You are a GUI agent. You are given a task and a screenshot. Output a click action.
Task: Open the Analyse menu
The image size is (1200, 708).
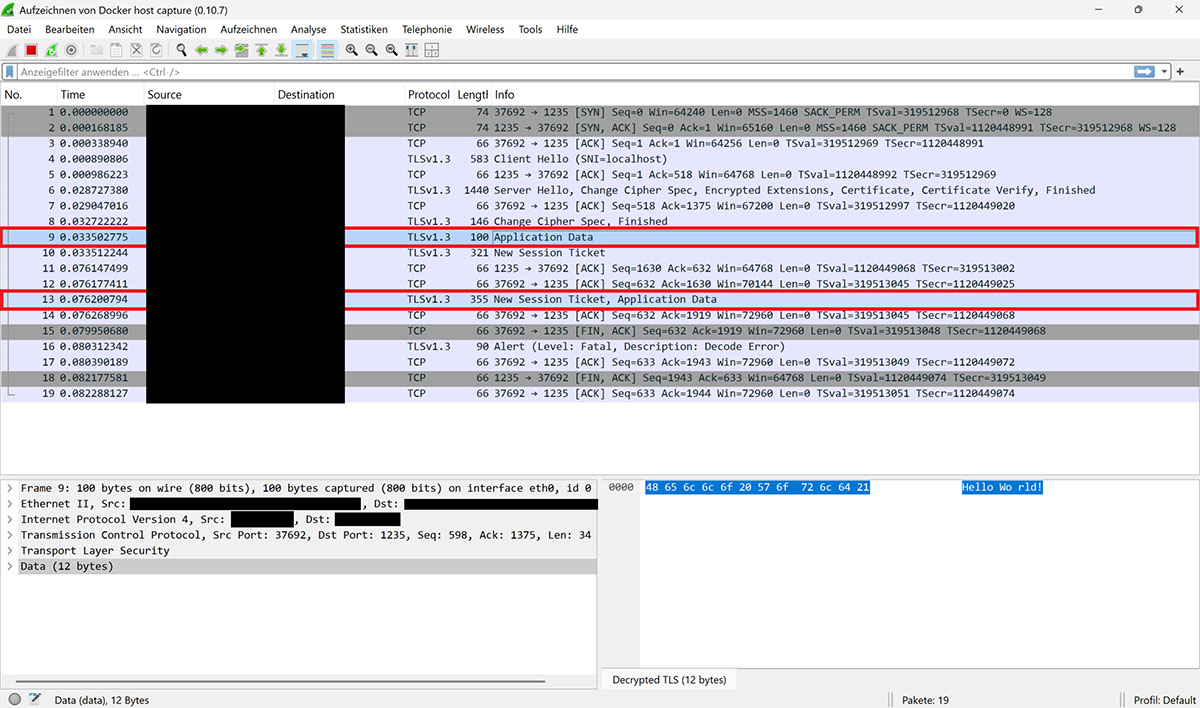[x=308, y=30]
